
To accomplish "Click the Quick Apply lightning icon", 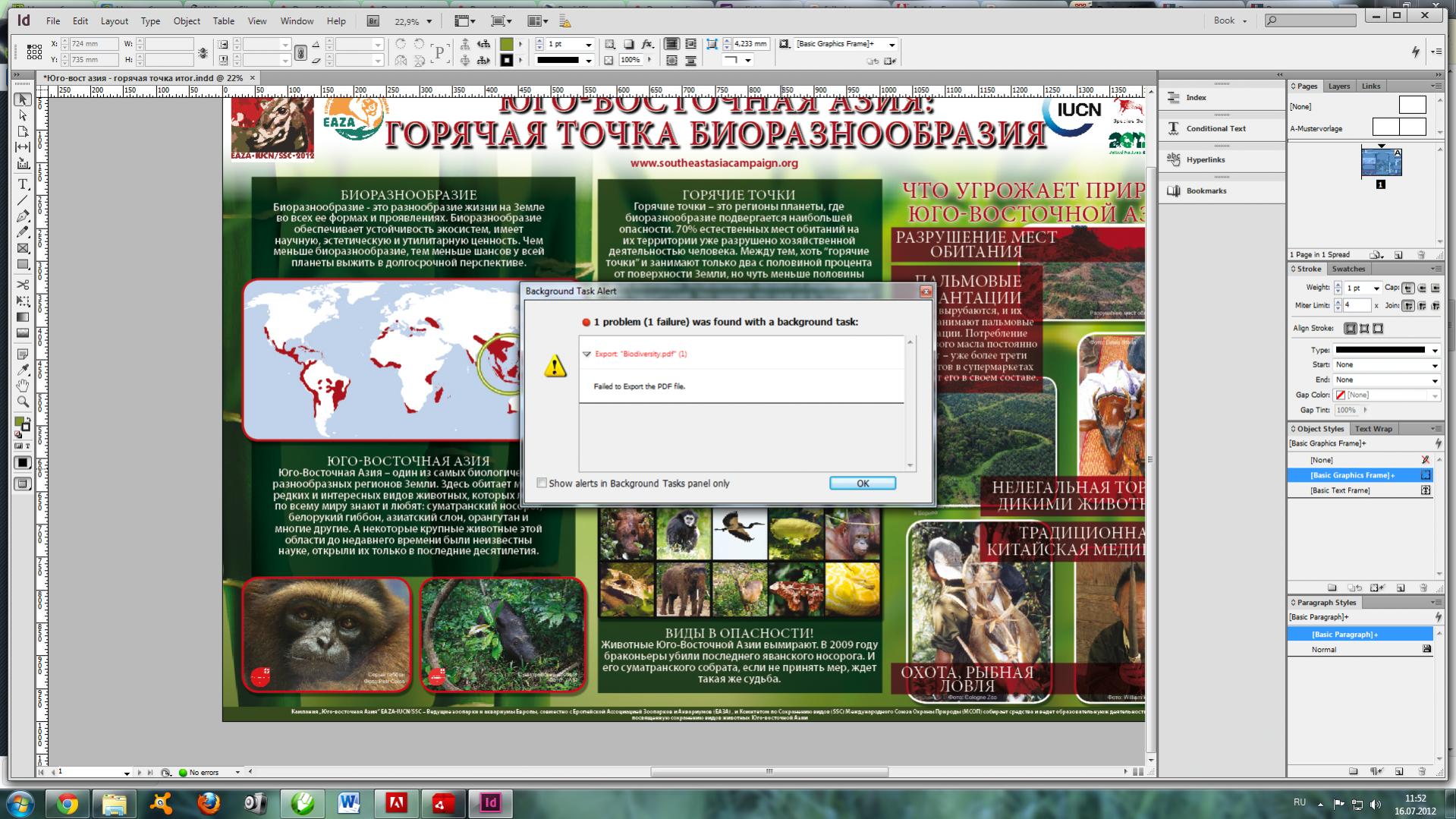I will coord(1415,52).
